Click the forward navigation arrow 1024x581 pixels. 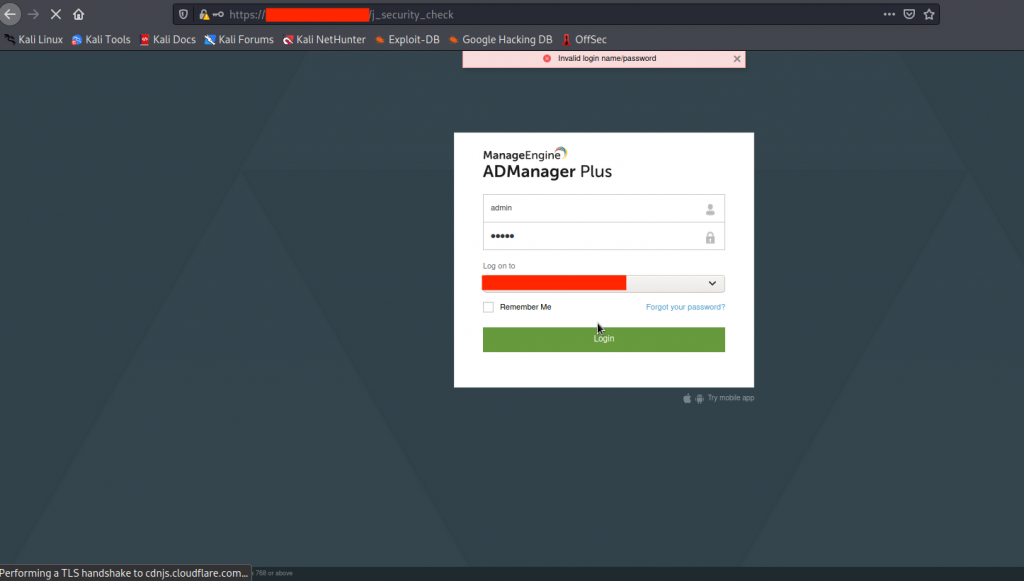click(x=33, y=14)
